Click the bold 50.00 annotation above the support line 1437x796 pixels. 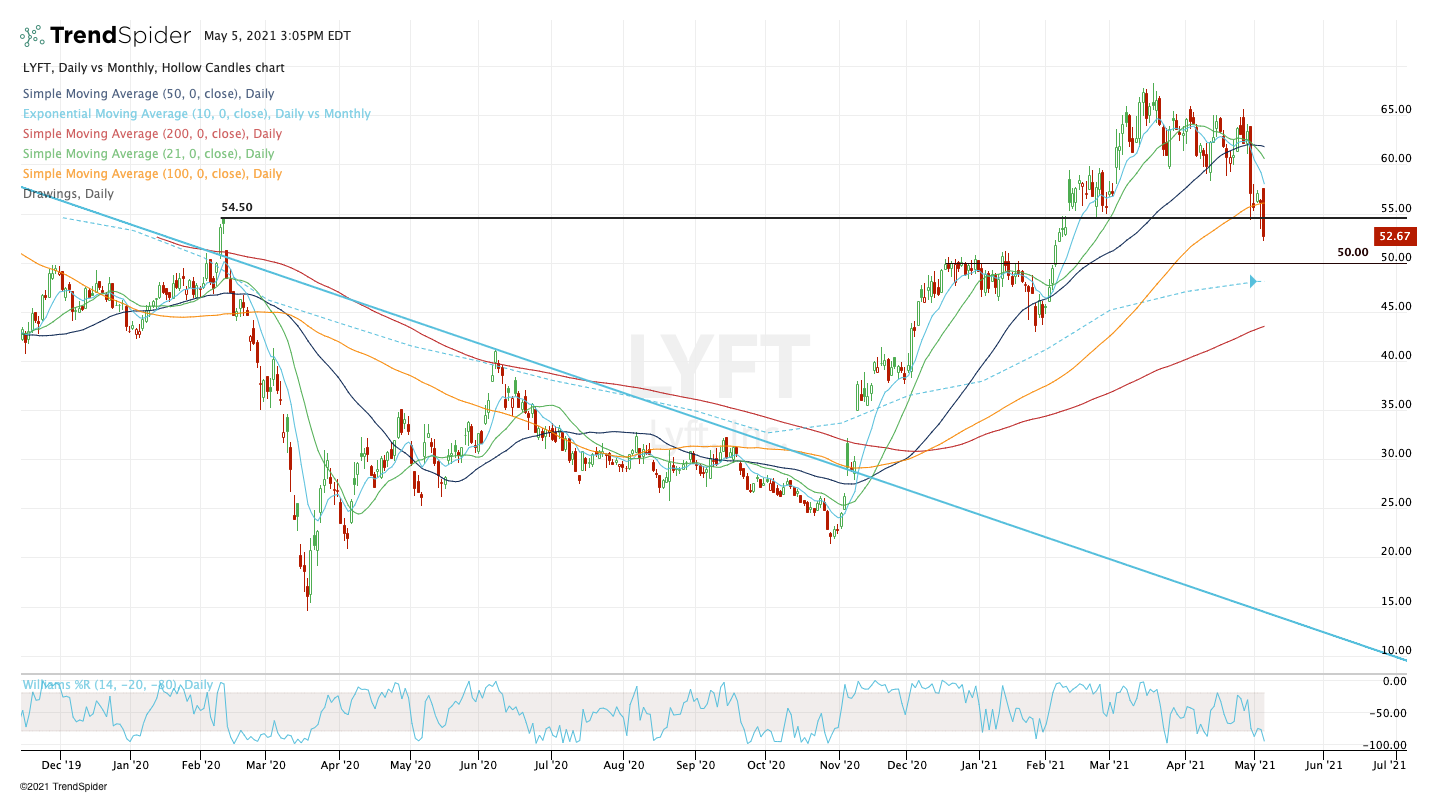[x=1352, y=252]
